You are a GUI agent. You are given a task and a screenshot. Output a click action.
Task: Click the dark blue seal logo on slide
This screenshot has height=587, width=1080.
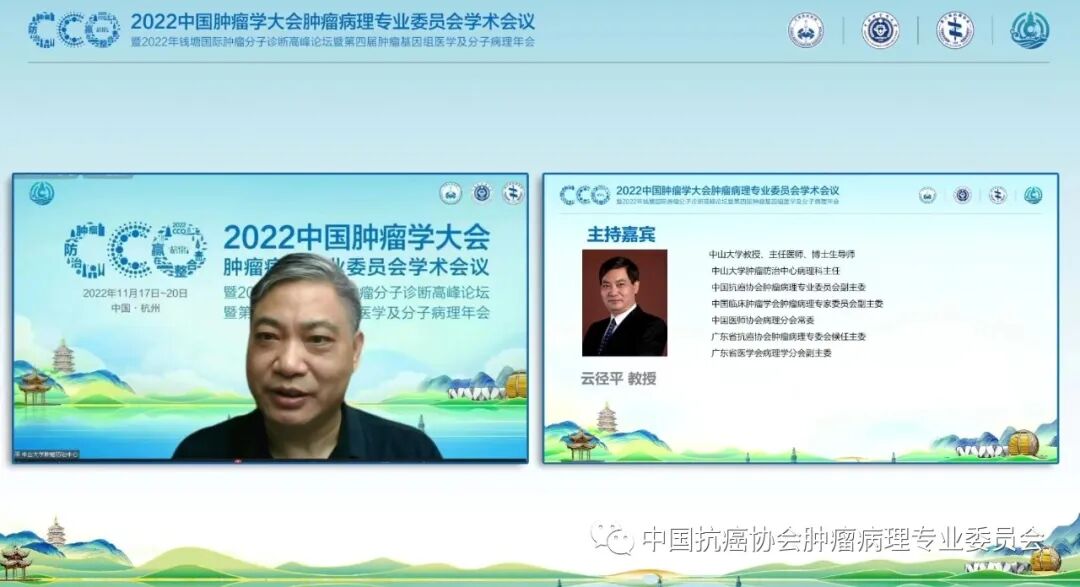tap(962, 196)
